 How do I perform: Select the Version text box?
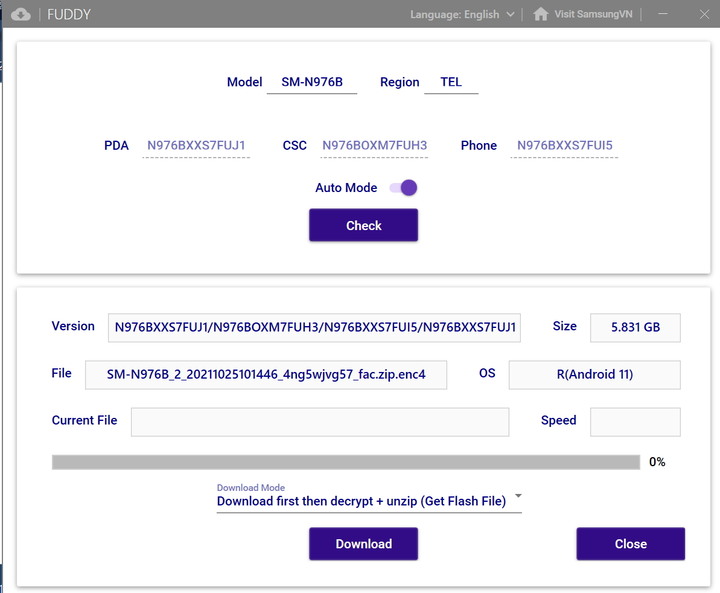click(x=314, y=328)
